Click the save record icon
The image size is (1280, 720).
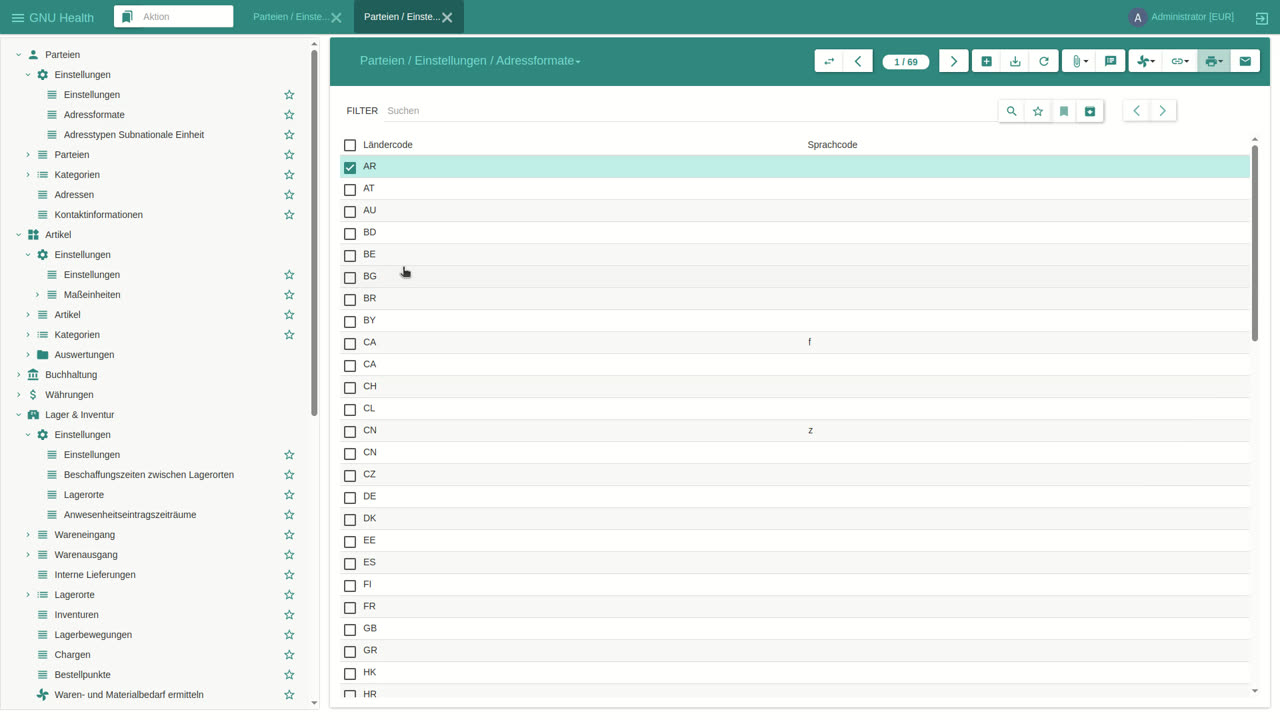[x=1015, y=61]
